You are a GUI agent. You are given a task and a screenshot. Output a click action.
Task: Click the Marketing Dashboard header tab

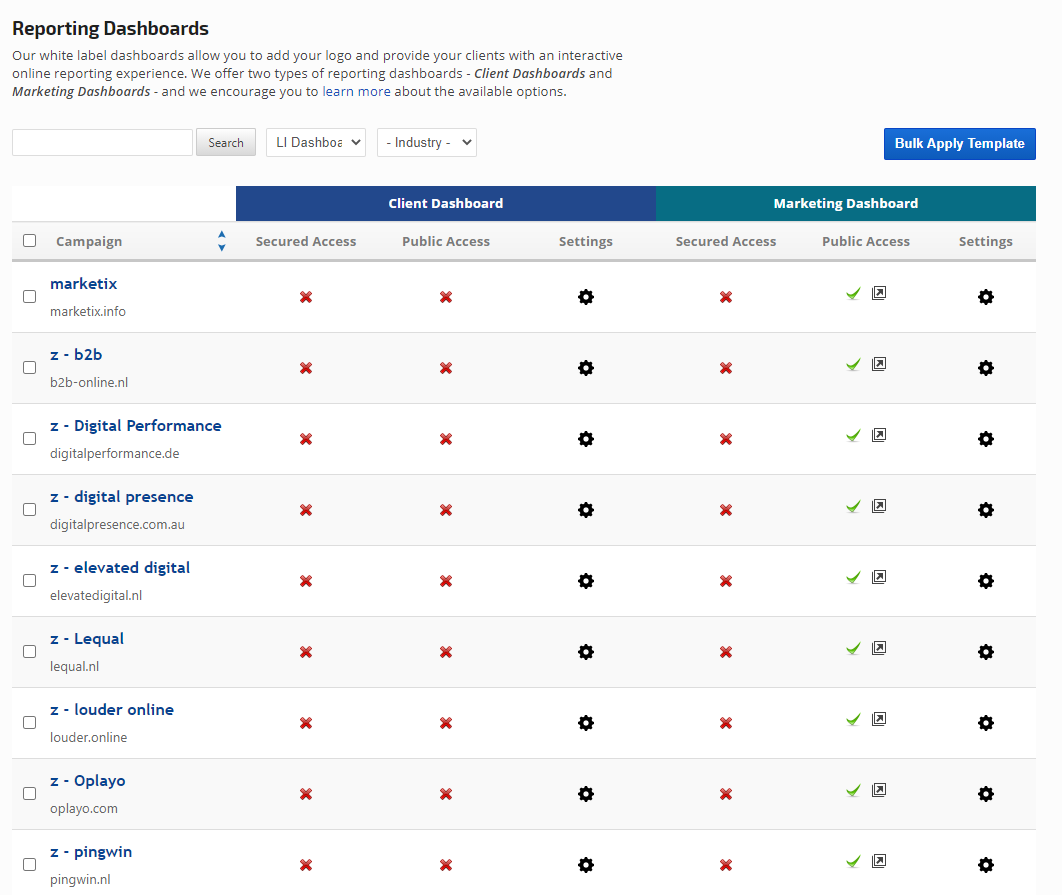(846, 203)
